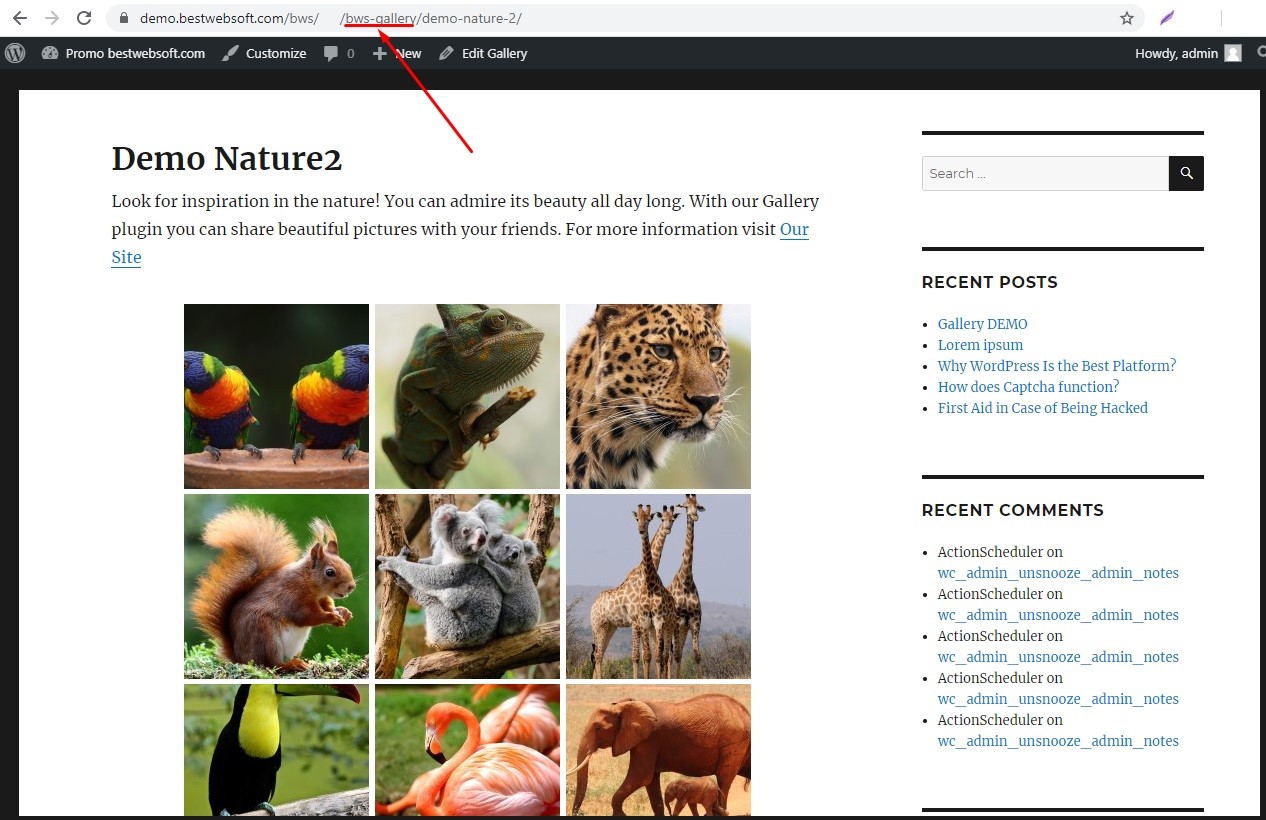The height and width of the screenshot is (820, 1266).
Task: Open the Howdy, admin account menu
Action: [x=1188, y=53]
